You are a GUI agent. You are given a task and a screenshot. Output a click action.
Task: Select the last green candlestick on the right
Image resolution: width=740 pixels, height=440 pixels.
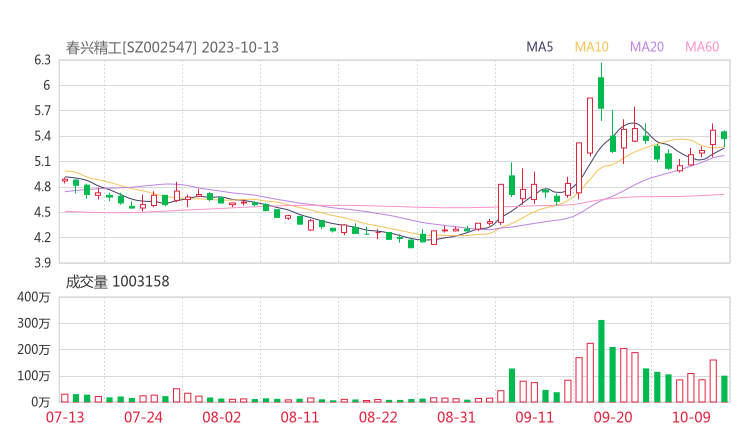724,135
